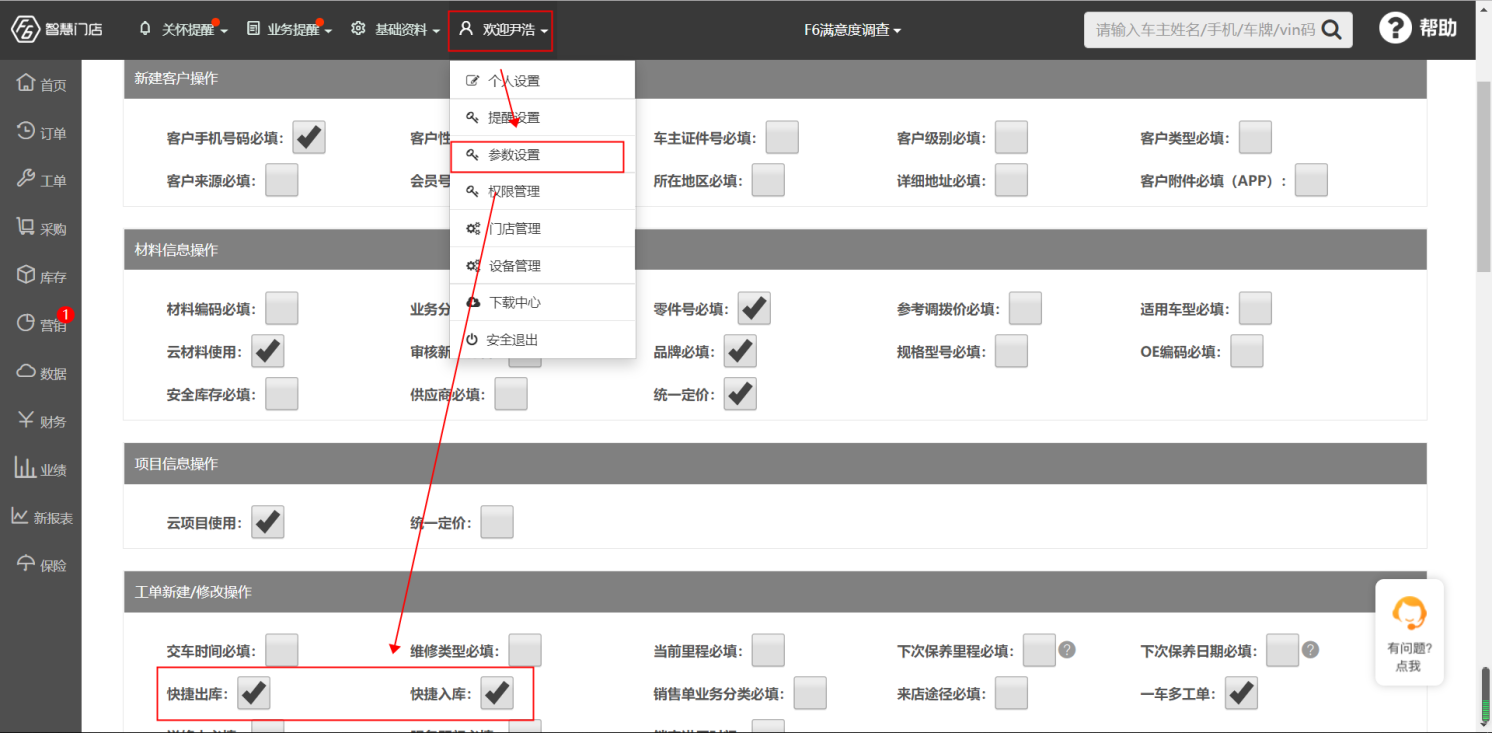1492x733 pixels.
Task: Click the 设备管理 gears icon
Action: [x=473, y=265]
